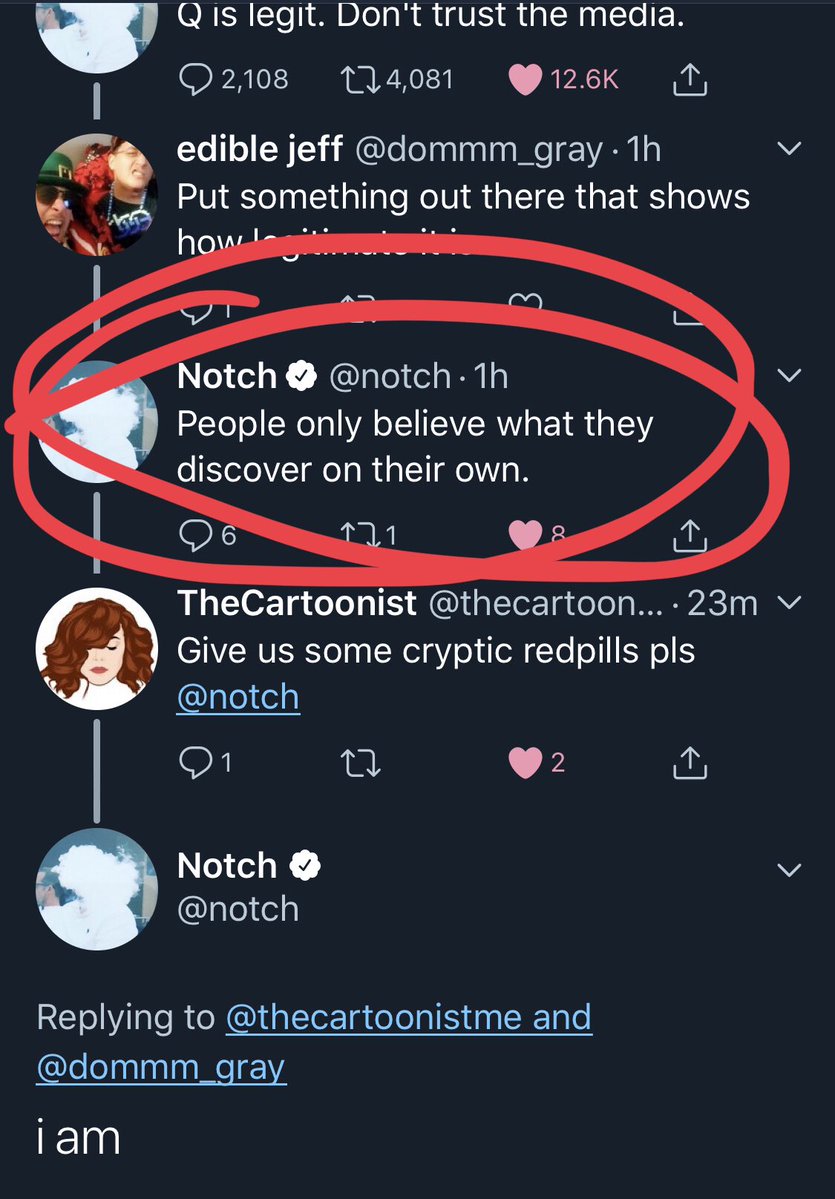
Task: Retweet TheCartoonist's redpills tweet
Action: 361,763
